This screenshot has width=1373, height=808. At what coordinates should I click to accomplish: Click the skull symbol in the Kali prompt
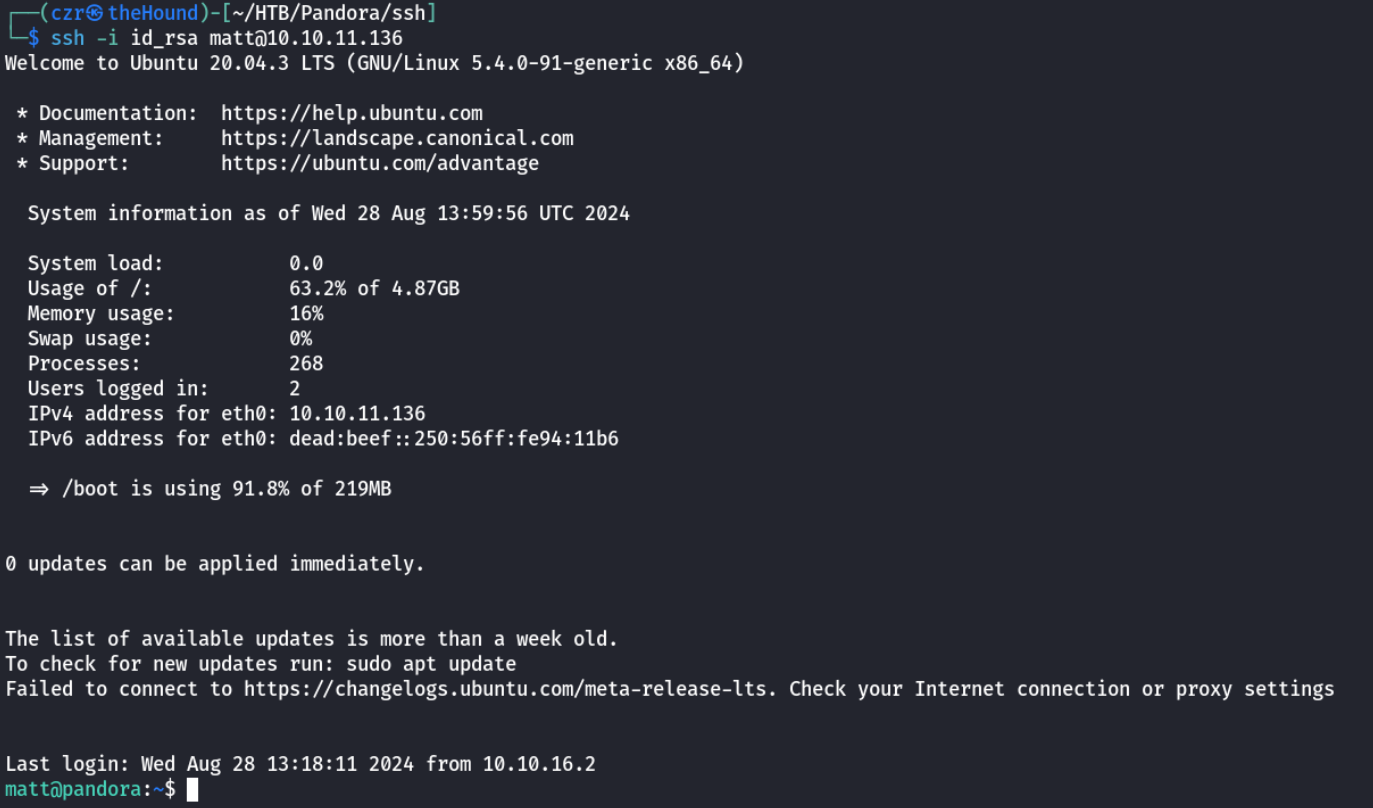tap(95, 13)
